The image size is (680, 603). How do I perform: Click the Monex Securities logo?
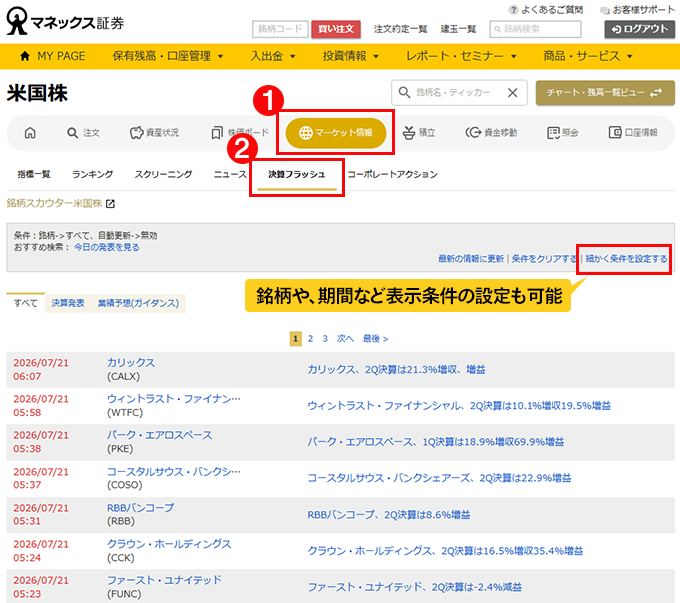click(x=65, y=21)
